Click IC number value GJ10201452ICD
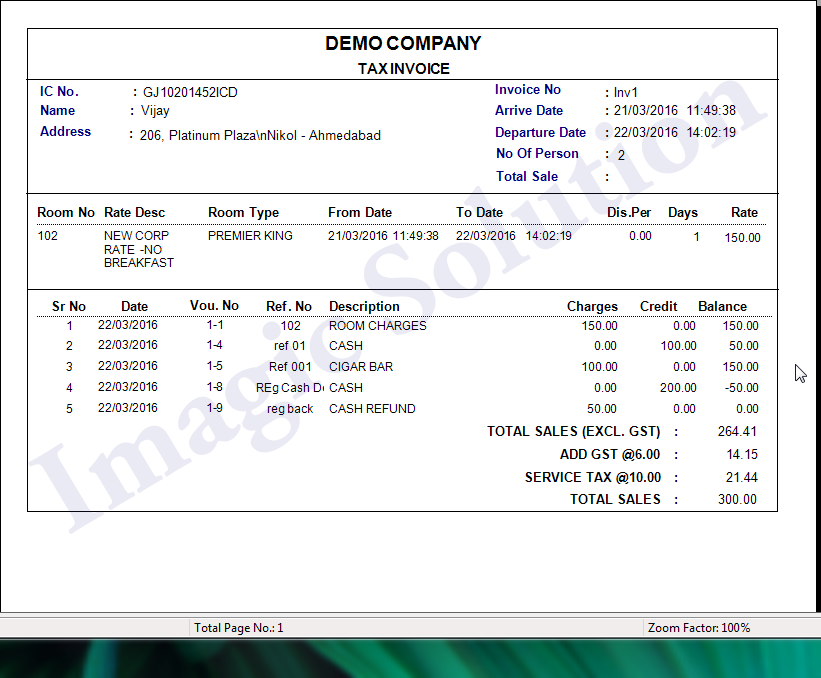This screenshot has height=678, width=821. coord(190,93)
